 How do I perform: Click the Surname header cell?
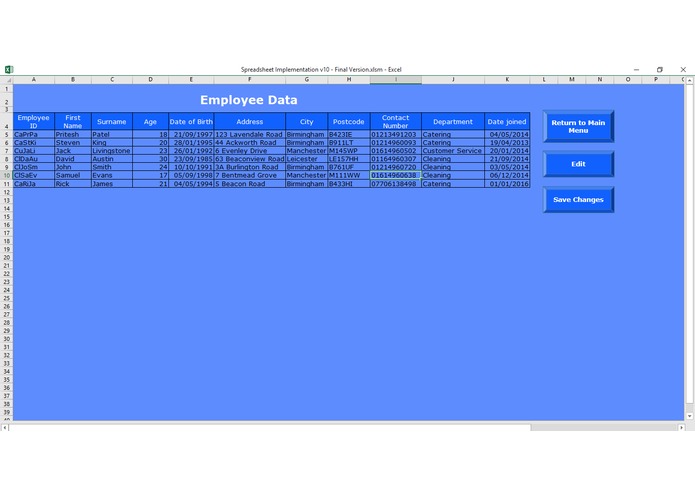pos(112,121)
